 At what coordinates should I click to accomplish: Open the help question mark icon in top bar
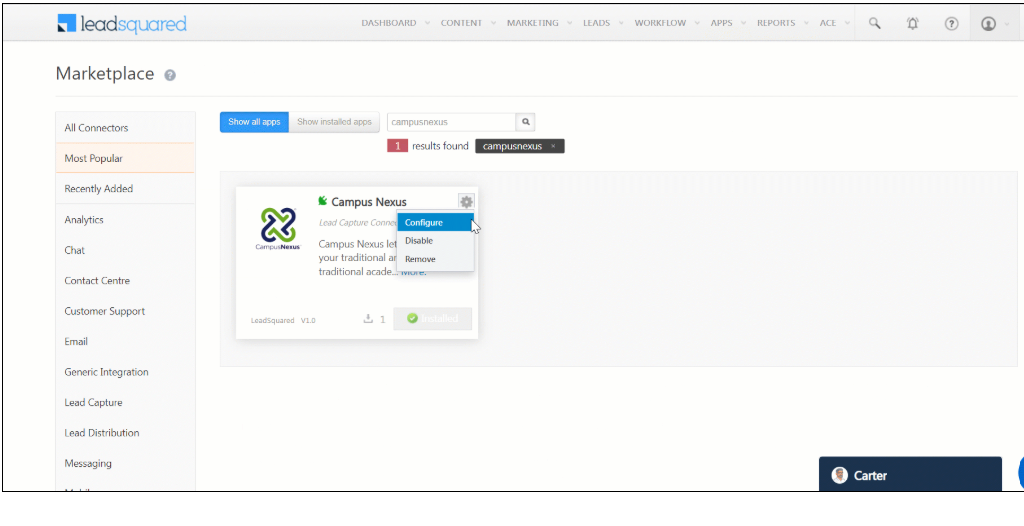[952, 23]
